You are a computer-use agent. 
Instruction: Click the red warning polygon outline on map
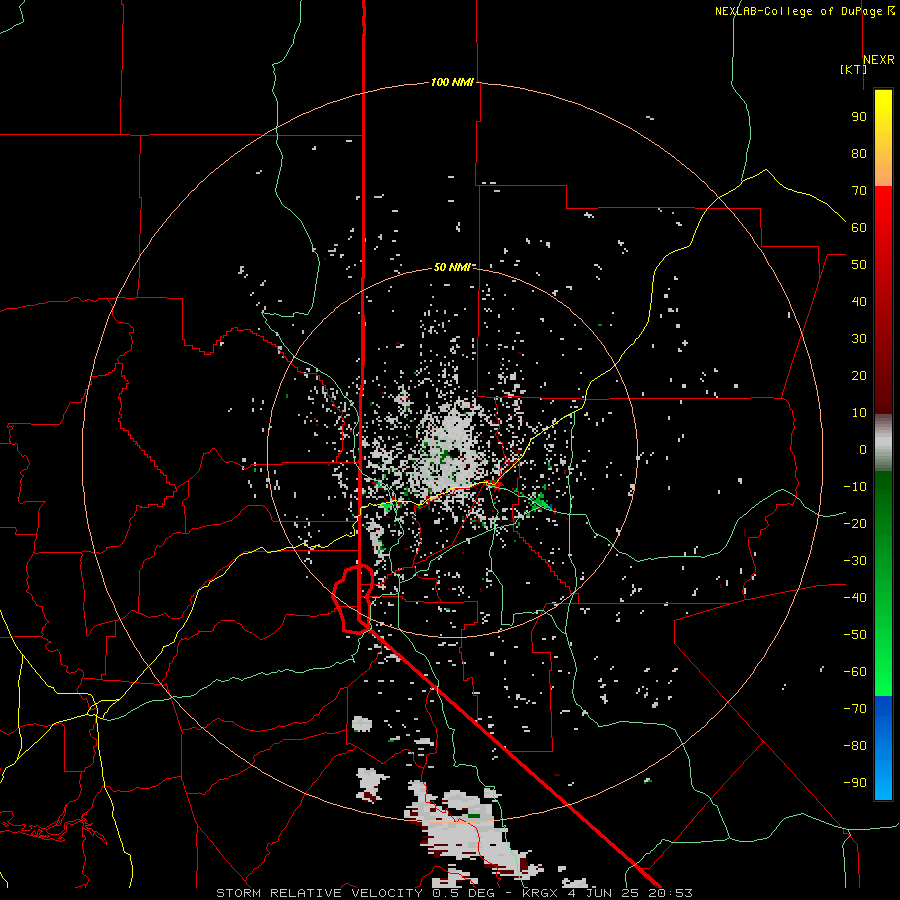point(353,599)
